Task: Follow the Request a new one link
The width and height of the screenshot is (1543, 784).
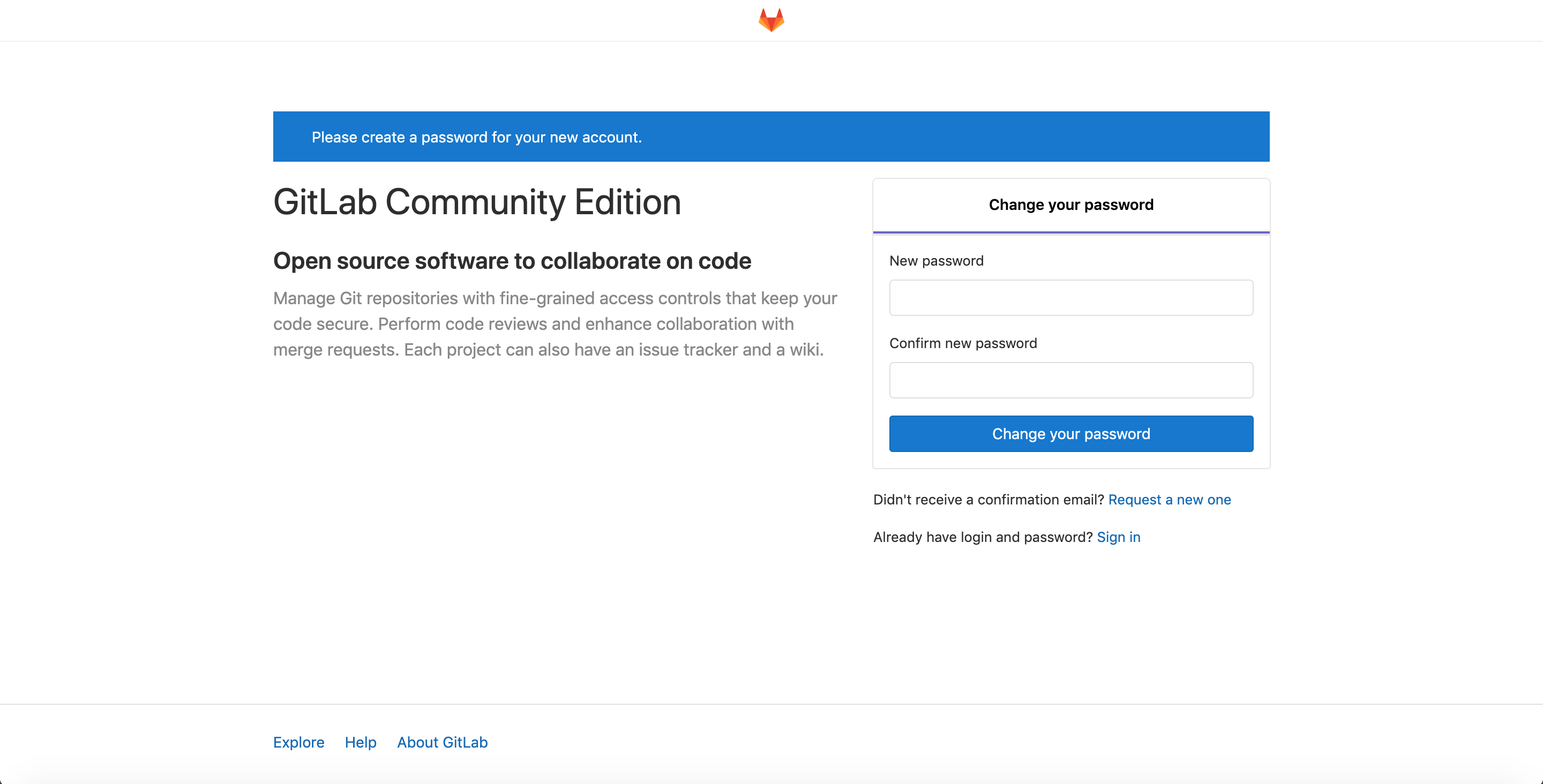Action: click(x=1169, y=500)
